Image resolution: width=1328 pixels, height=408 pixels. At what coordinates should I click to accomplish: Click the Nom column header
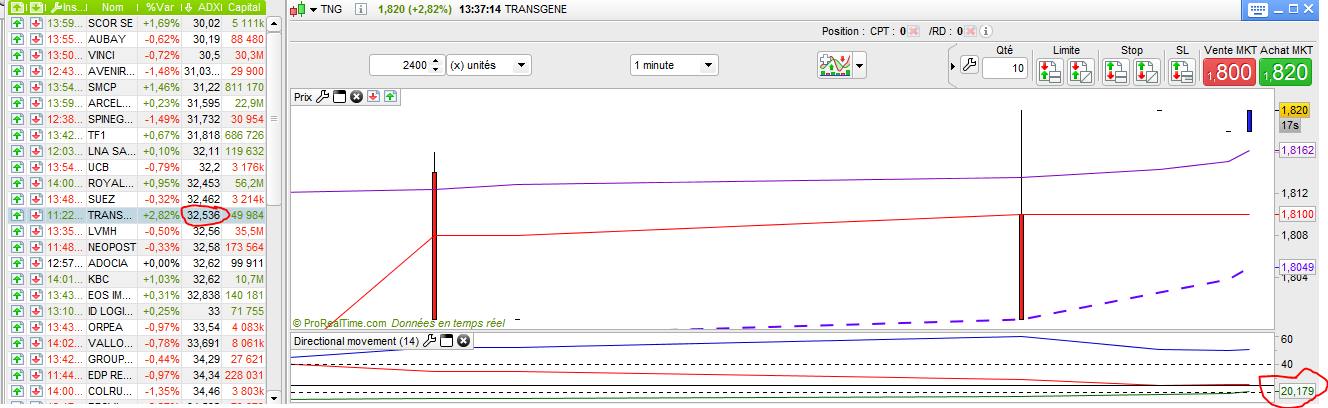pyautogui.click(x=112, y=6)
